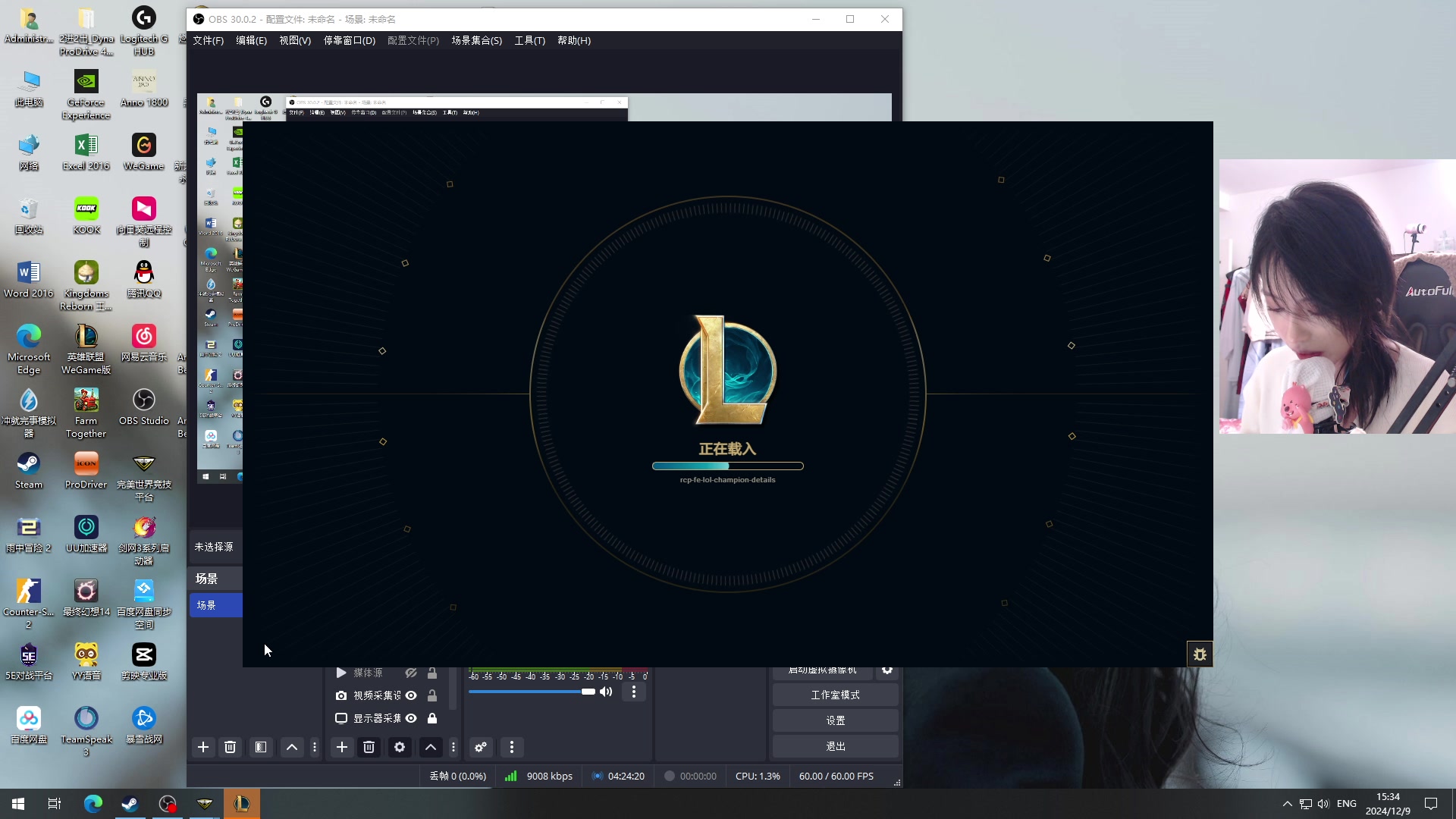Open the OBS Studio desktop shortcut
1456x819 pixels.
pyautogui.click(x=143, y=408)
